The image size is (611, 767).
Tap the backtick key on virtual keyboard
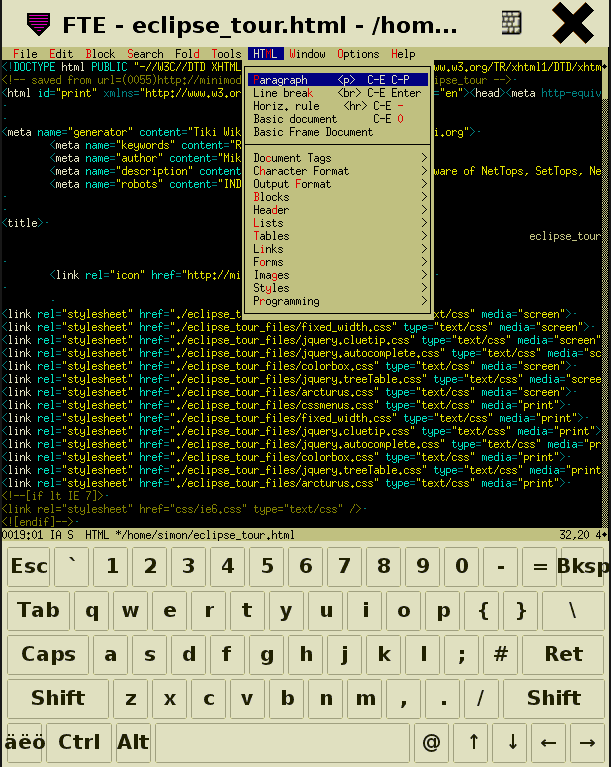(72, 566)
